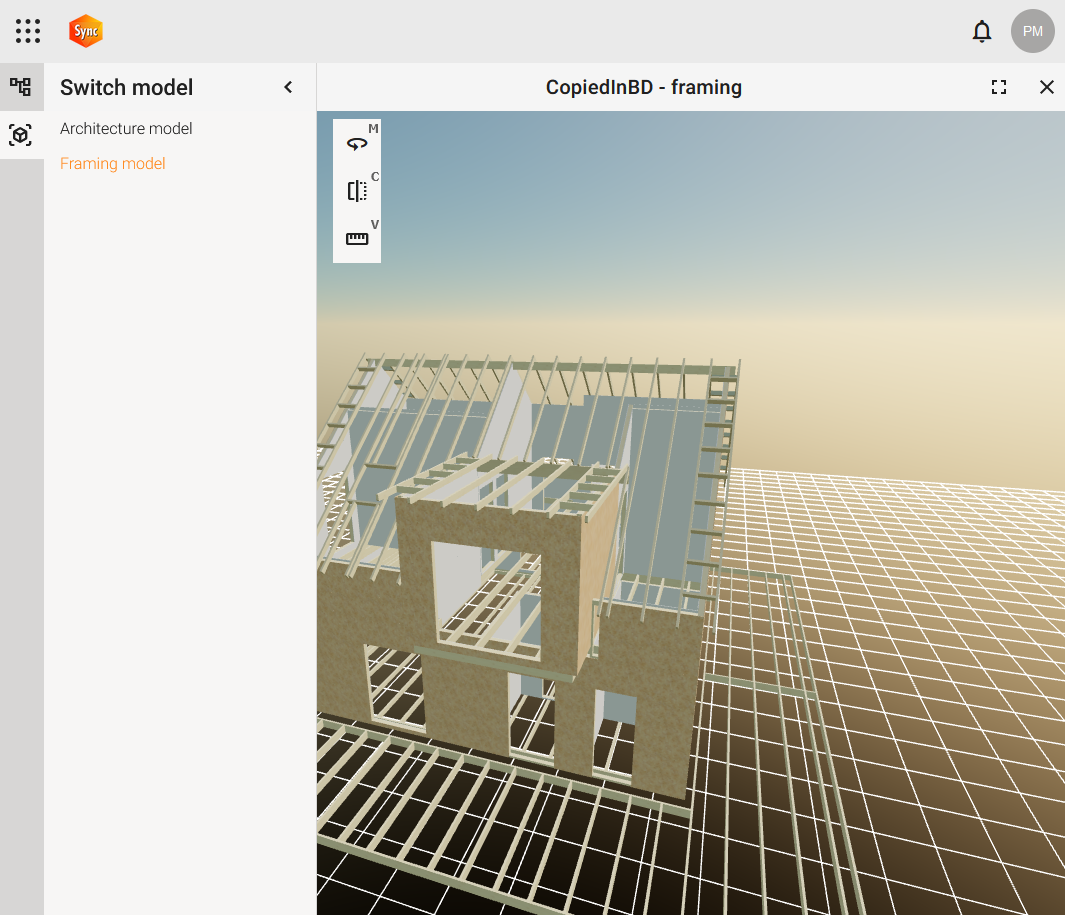Activate the section cut tool (C)
1065x915 pixels.
click(357, 191)
